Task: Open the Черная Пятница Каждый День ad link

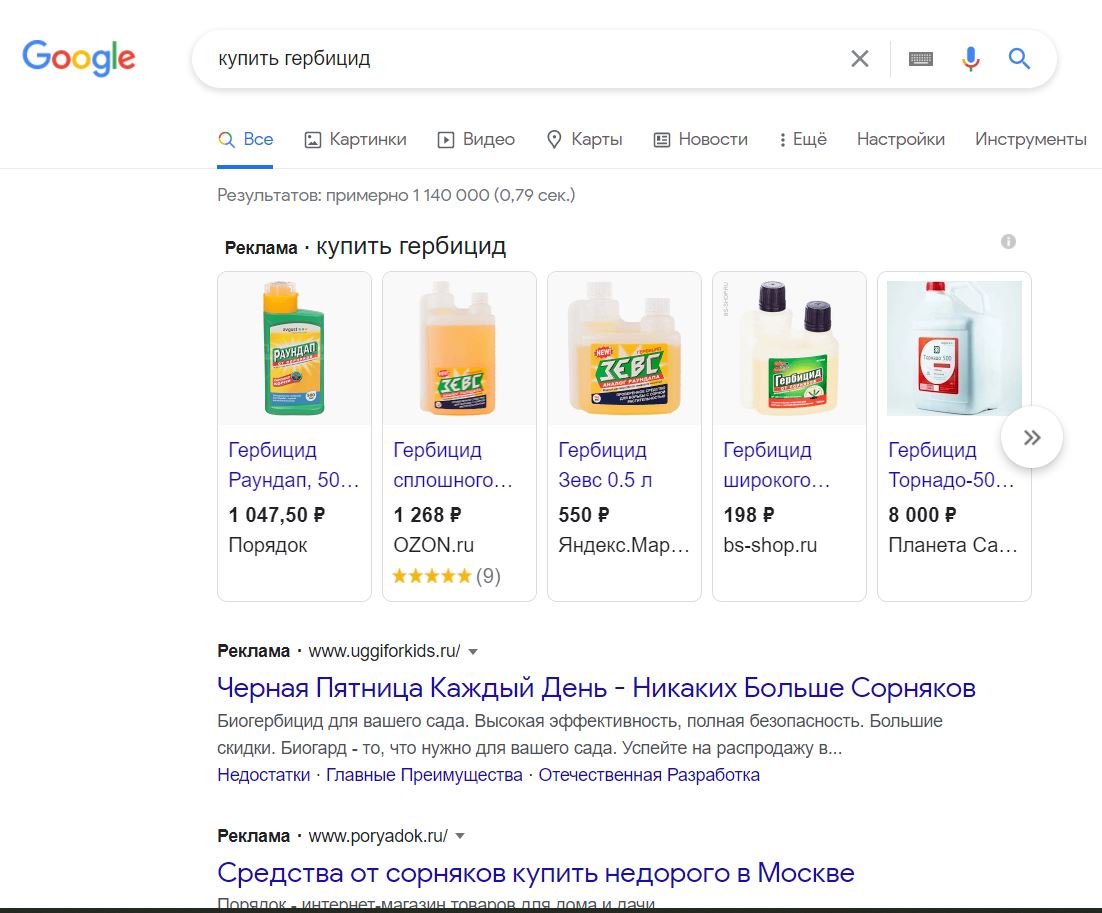Action: click(x=596, y=688)
